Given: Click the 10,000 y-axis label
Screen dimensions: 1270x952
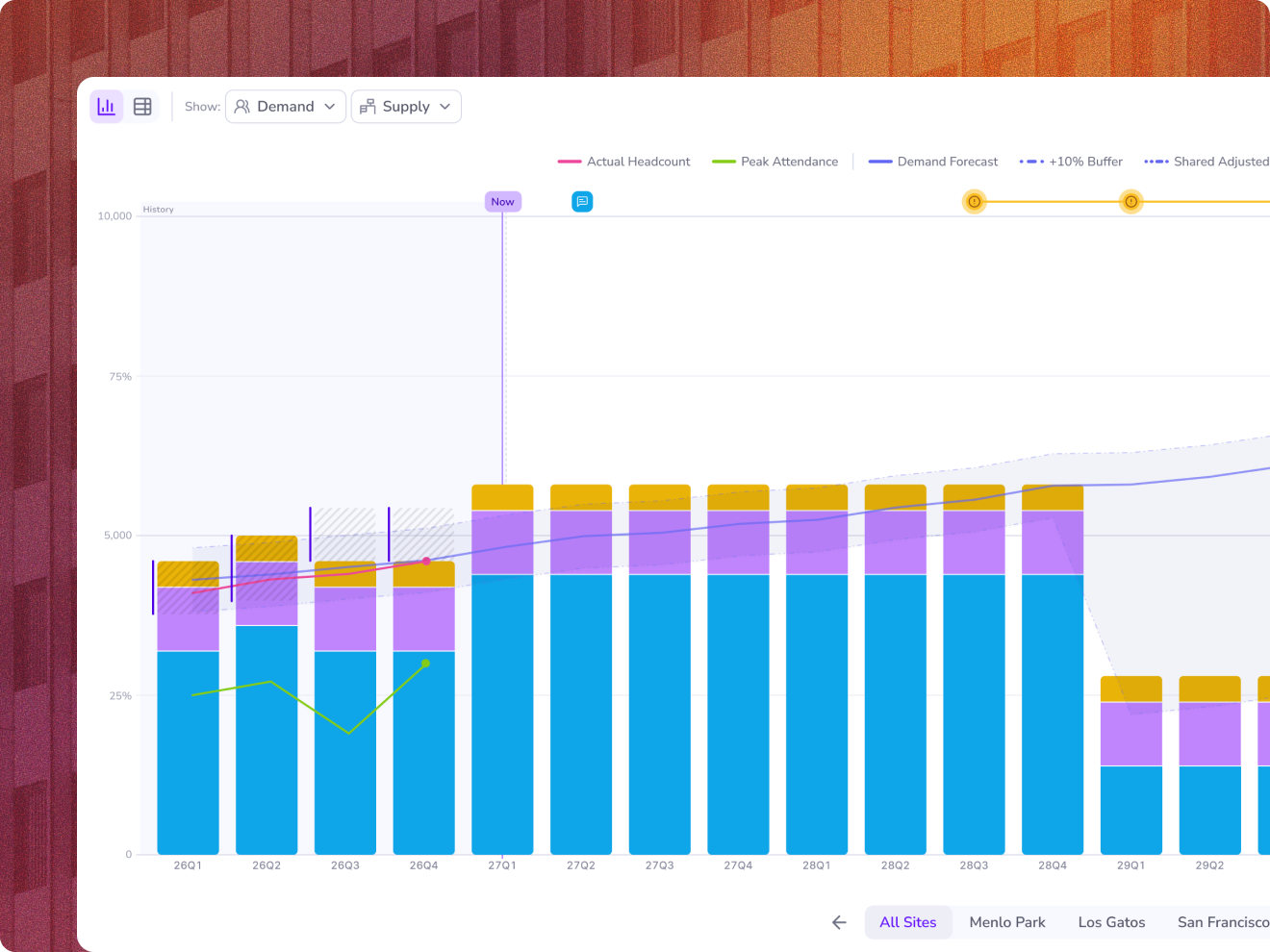Looking at the screenshot, I should pos(114,216).
